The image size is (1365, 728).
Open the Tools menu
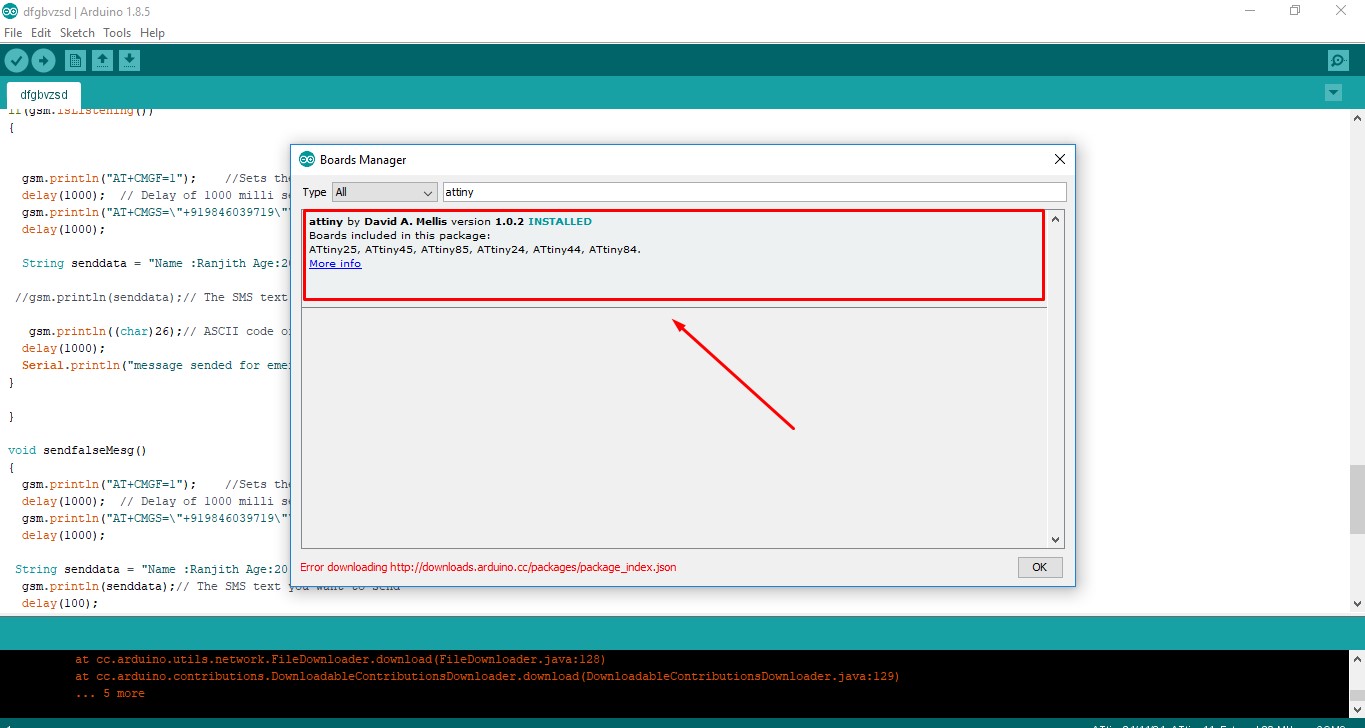[117, 33]
